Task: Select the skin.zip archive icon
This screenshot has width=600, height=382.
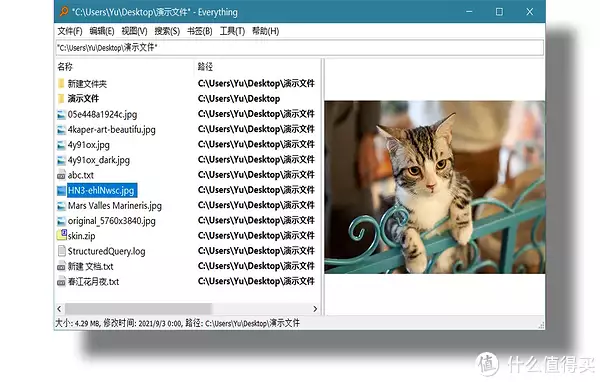Action: pyautogui.click(x=62, y=235)
